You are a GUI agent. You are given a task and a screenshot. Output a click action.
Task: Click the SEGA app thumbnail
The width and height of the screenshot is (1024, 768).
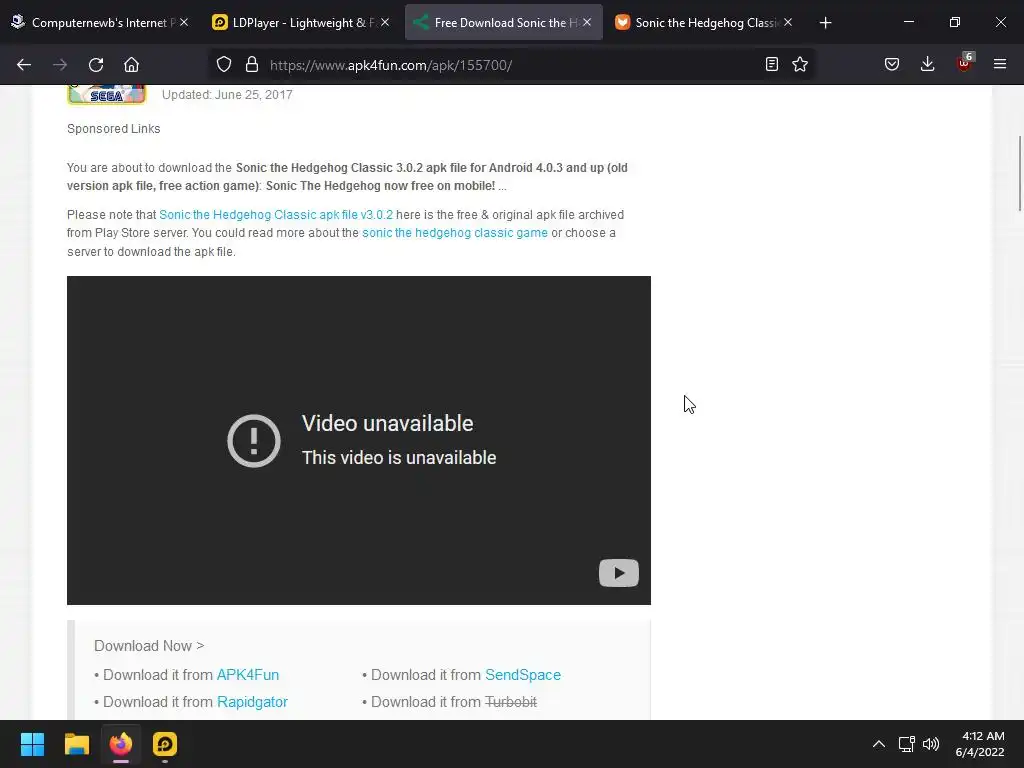tap(106, 94)
